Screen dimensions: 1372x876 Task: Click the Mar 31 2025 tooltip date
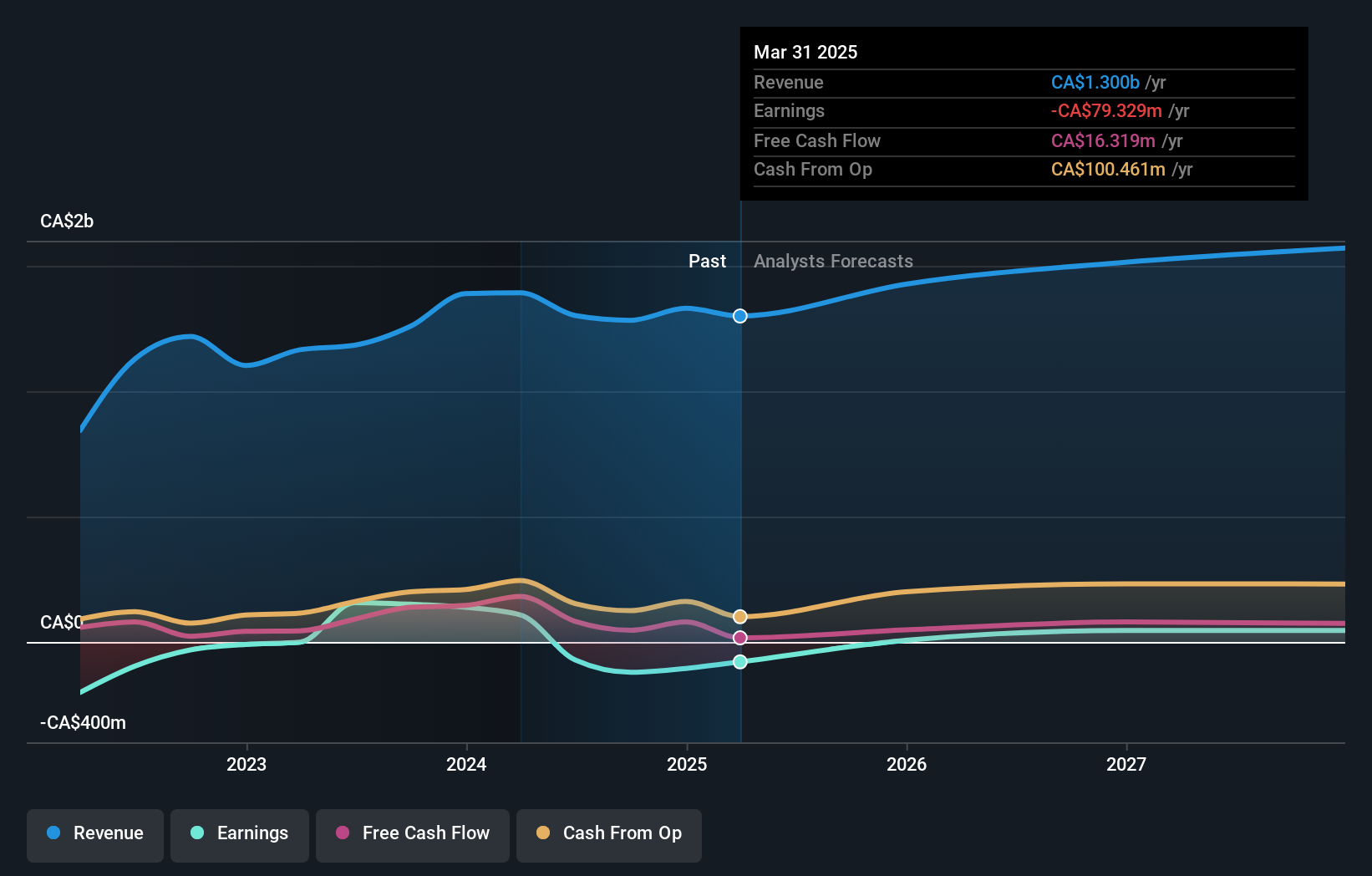(x=805, y=52)
